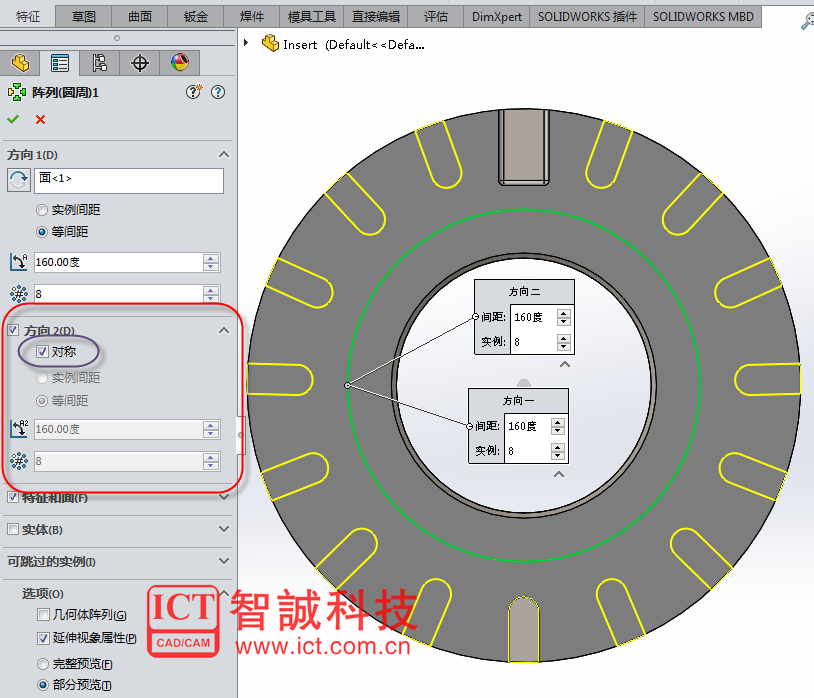Open the 焊件 ribbon tab

252,17
